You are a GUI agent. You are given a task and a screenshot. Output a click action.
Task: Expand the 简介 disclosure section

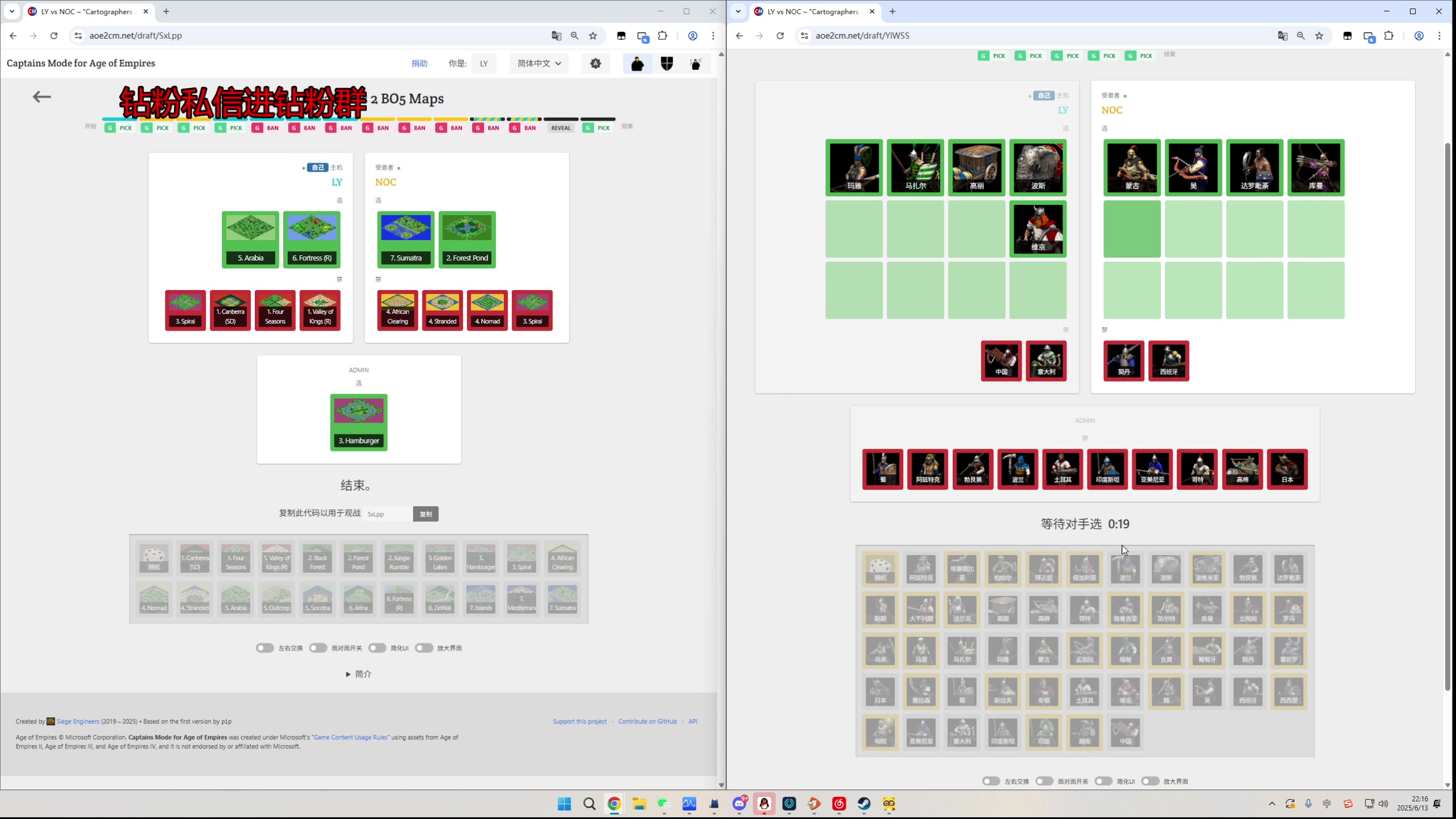(x=358, y=674)
